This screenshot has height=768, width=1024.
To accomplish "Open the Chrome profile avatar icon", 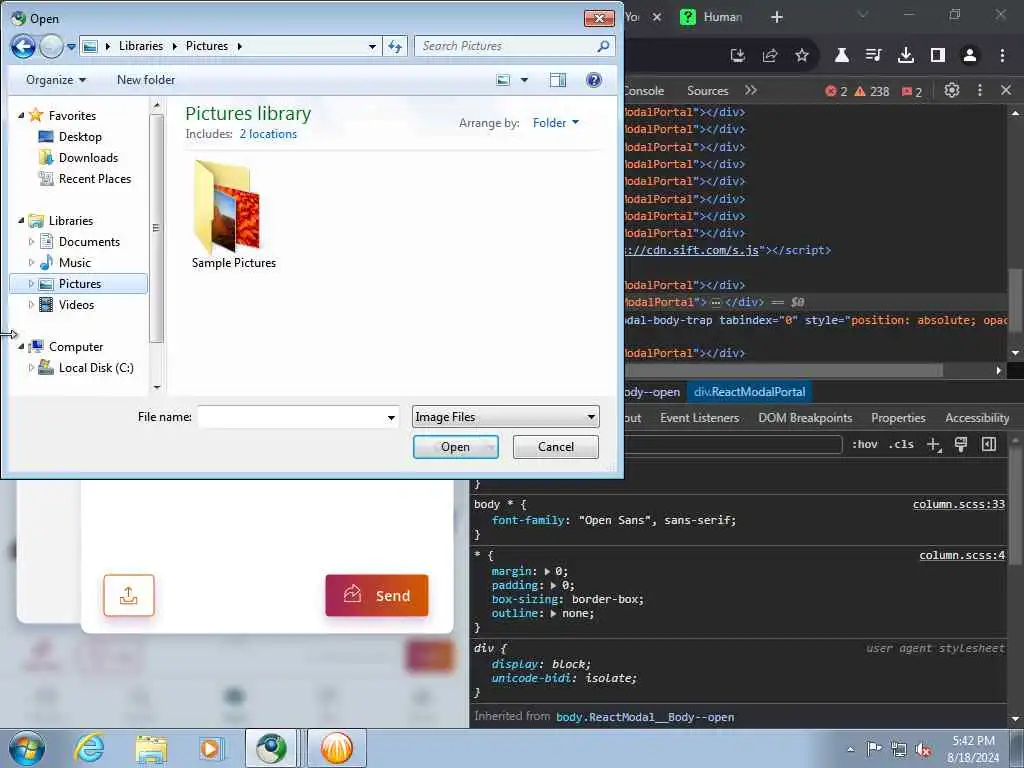I will 970,56.
